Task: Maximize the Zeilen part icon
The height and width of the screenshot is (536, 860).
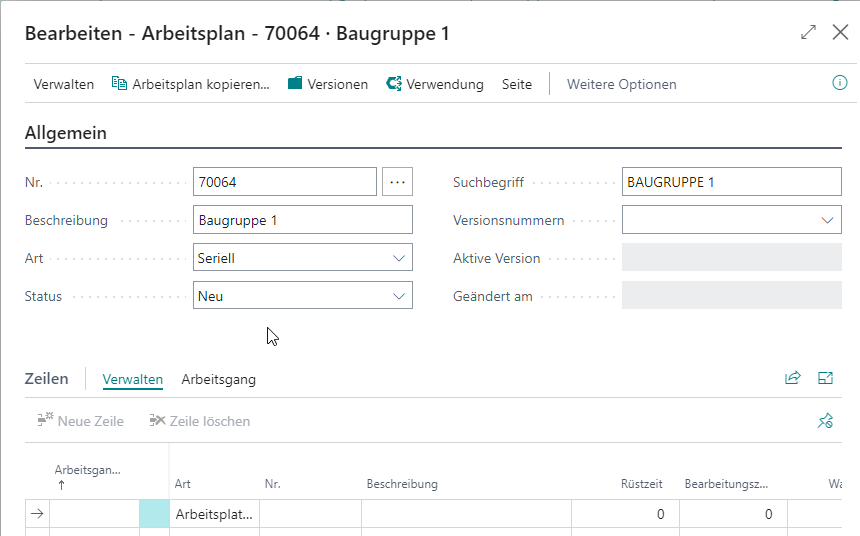Action: coord(825,378)
